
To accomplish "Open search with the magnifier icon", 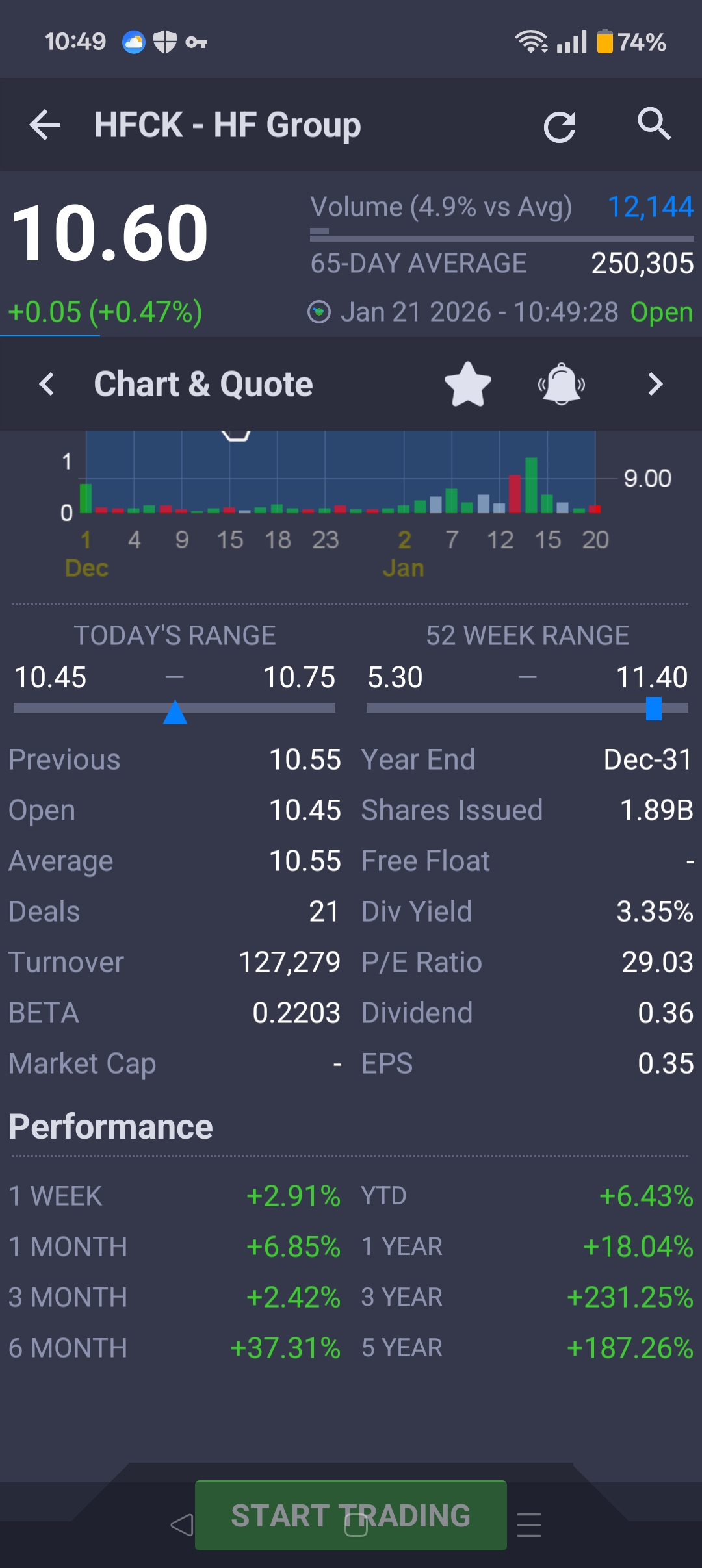I will coord(653,123).
